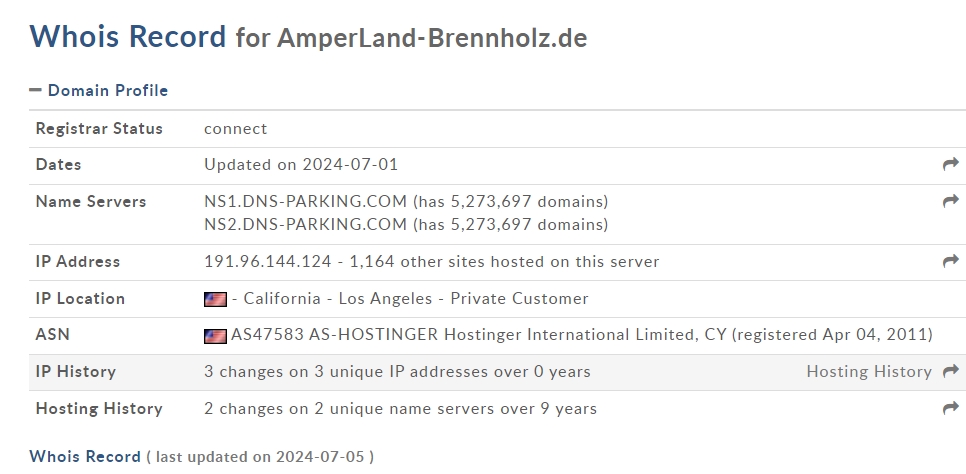Click the arrow icon in IP Address row
Viewport: 966px width, 474px height.
(951, 261)
